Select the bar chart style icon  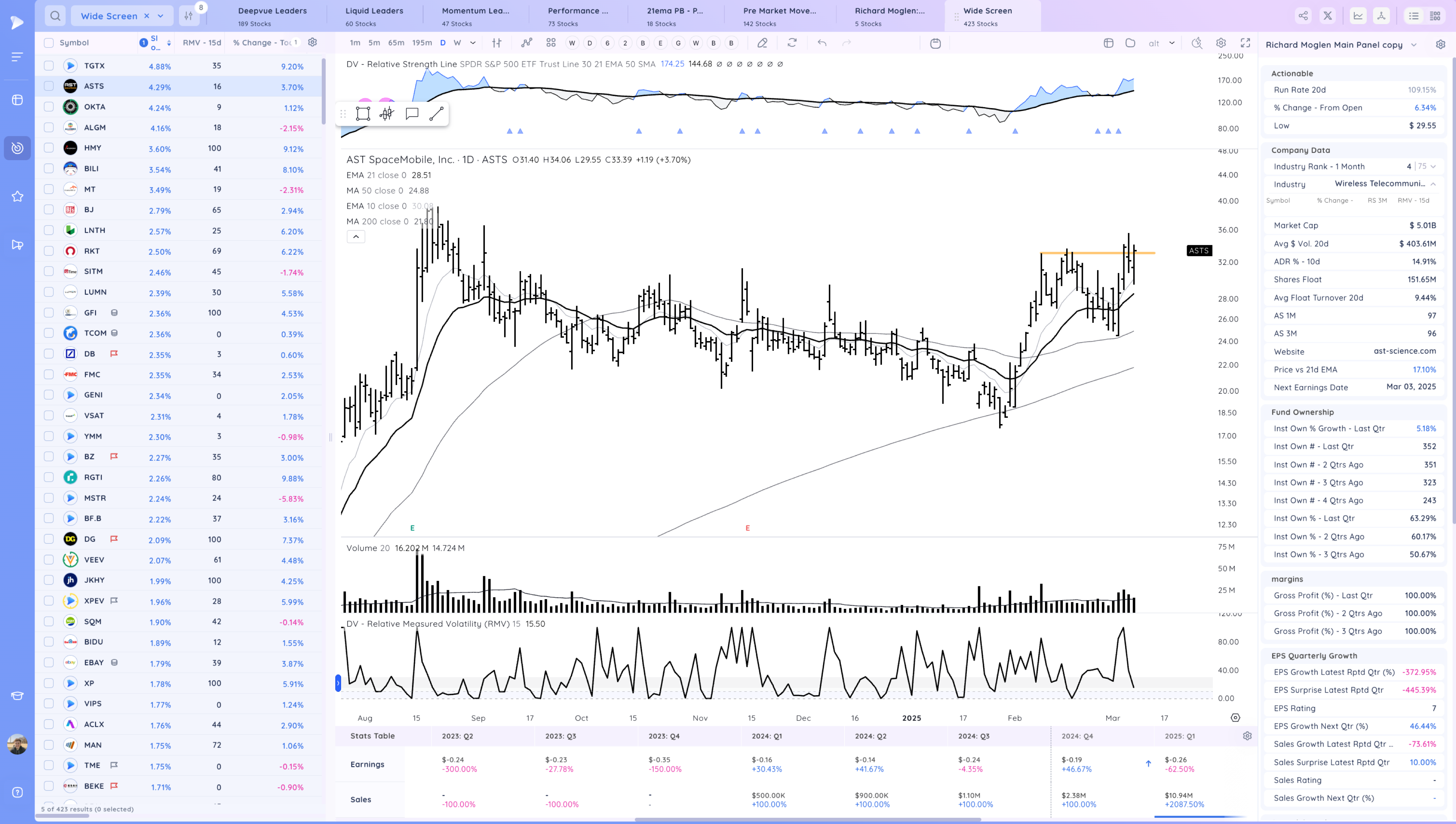point(497,43)
